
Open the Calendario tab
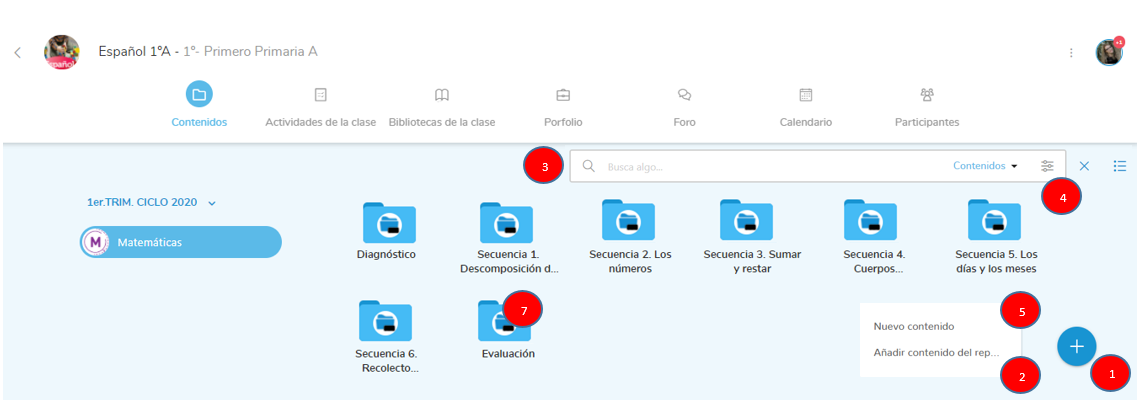click(805, 107)
